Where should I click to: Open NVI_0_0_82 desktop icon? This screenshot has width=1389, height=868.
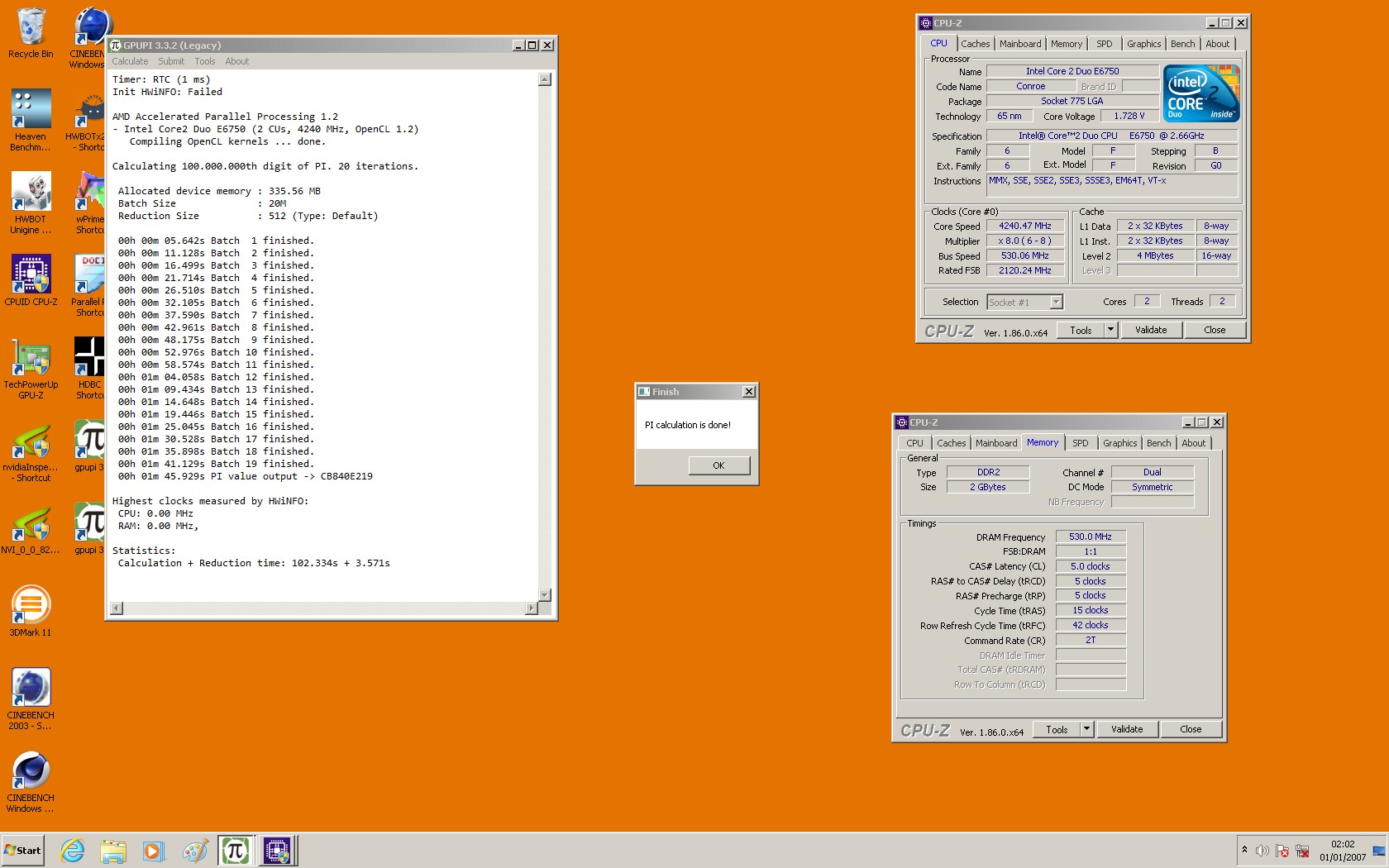31,529
